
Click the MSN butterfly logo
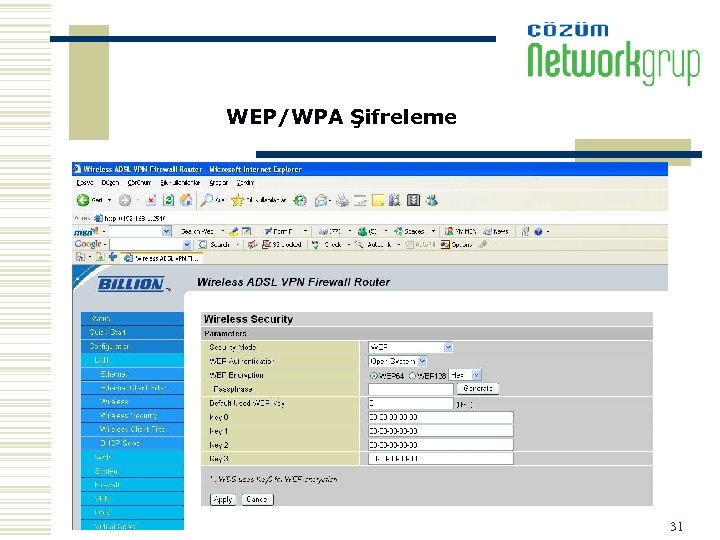coord(86,231)
